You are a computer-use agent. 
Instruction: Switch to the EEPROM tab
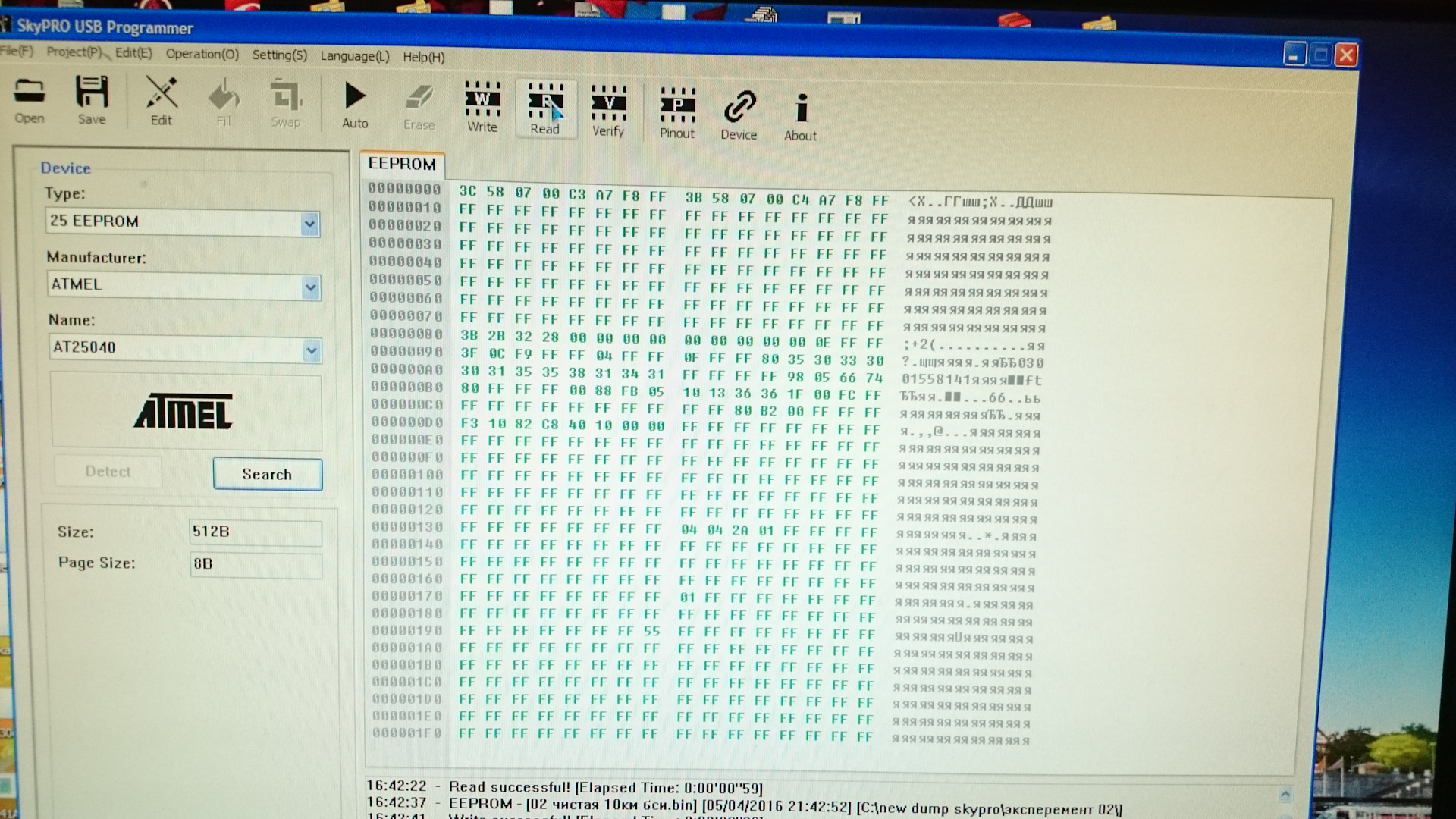(402, 164)
